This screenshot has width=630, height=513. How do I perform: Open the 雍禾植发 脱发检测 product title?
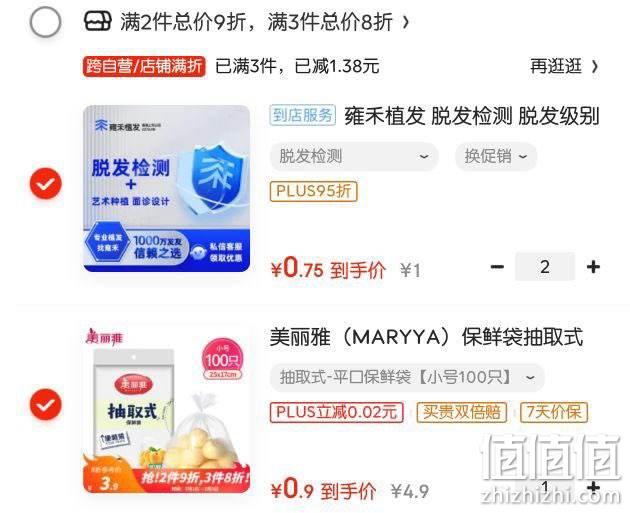pos(471,116)
